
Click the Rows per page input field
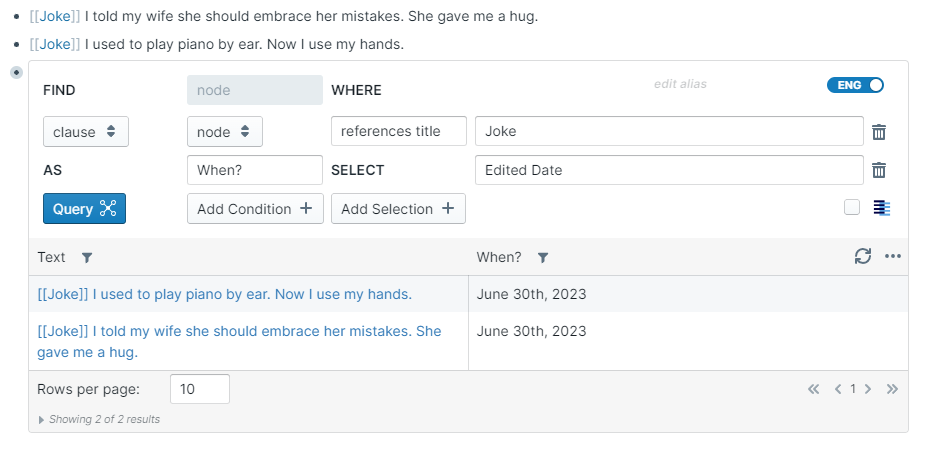[x=199, y=389]
